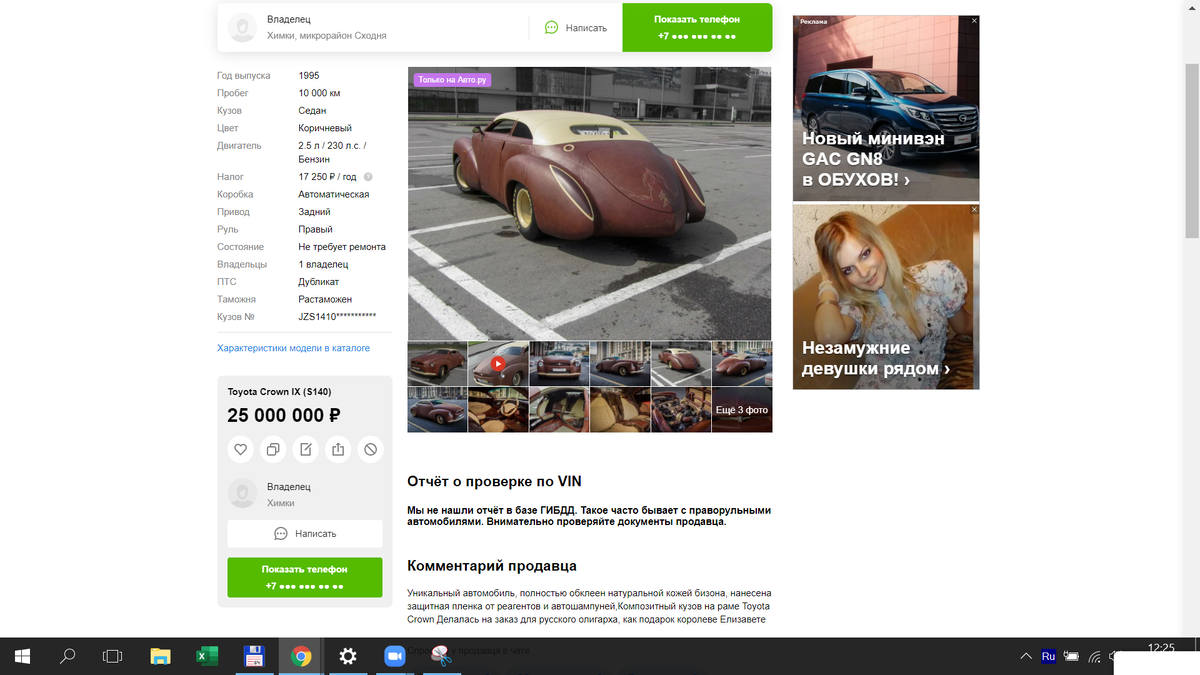Click top green Показать телефон button
This screenshot has width=1200, height=675.
coord(697,27)
